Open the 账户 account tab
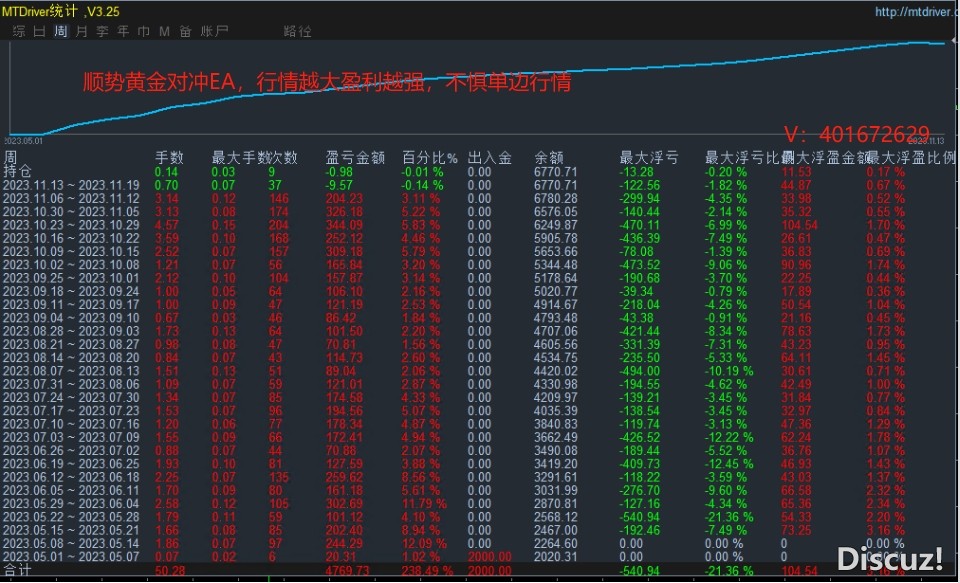960x583 pixels. pyautogui.click(x=214, y=31)
